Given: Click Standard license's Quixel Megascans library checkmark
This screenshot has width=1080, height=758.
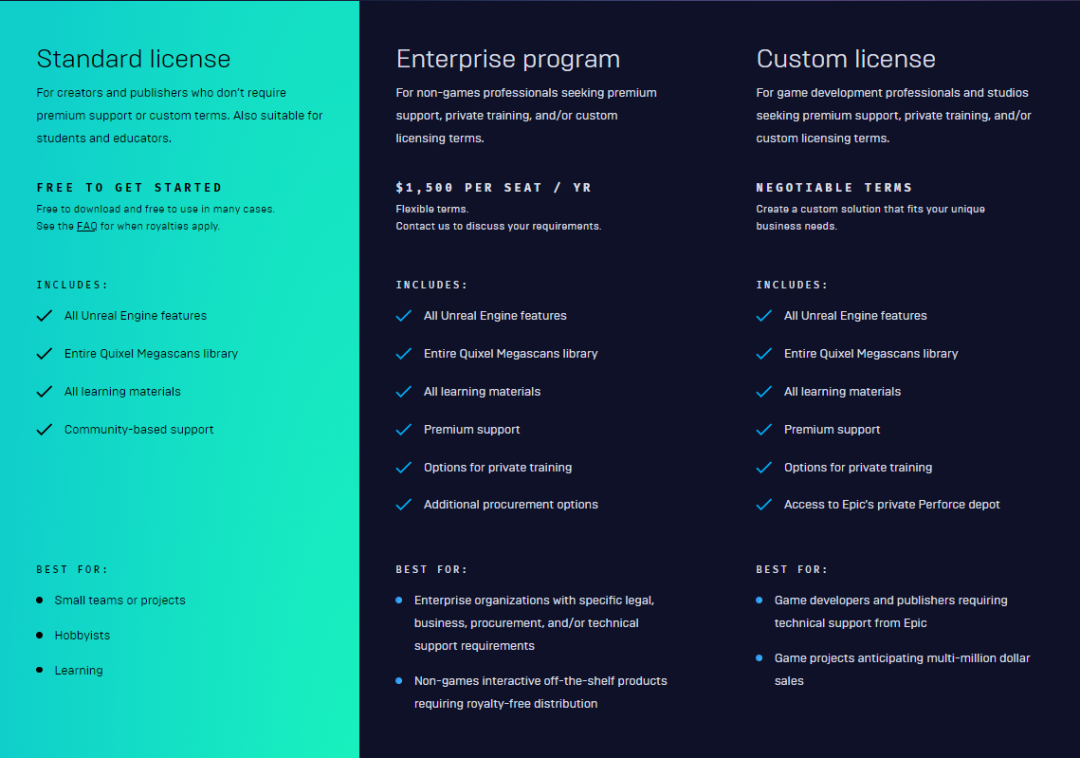Looking at the screenshot, I should point(44,354).
